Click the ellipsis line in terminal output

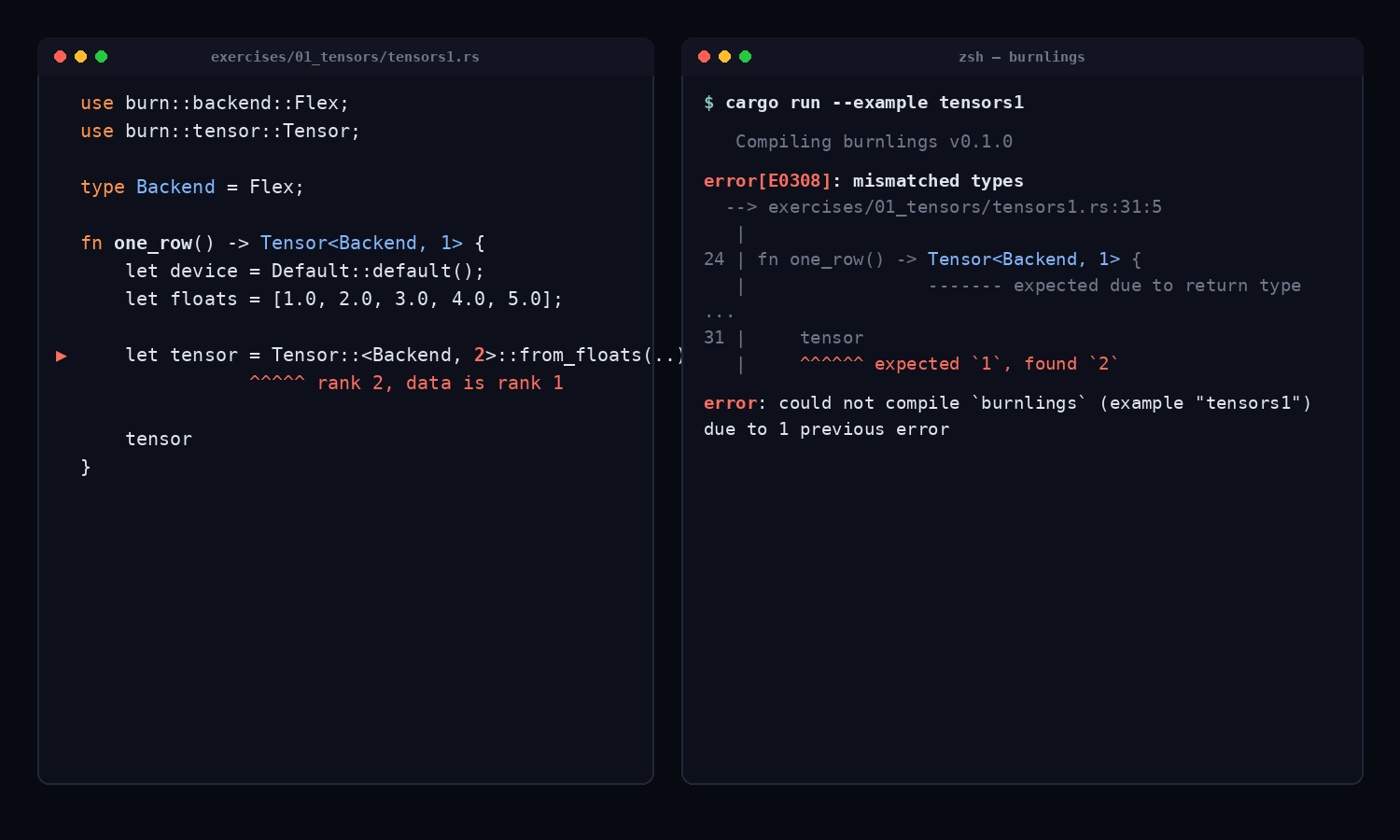[720, 315]
